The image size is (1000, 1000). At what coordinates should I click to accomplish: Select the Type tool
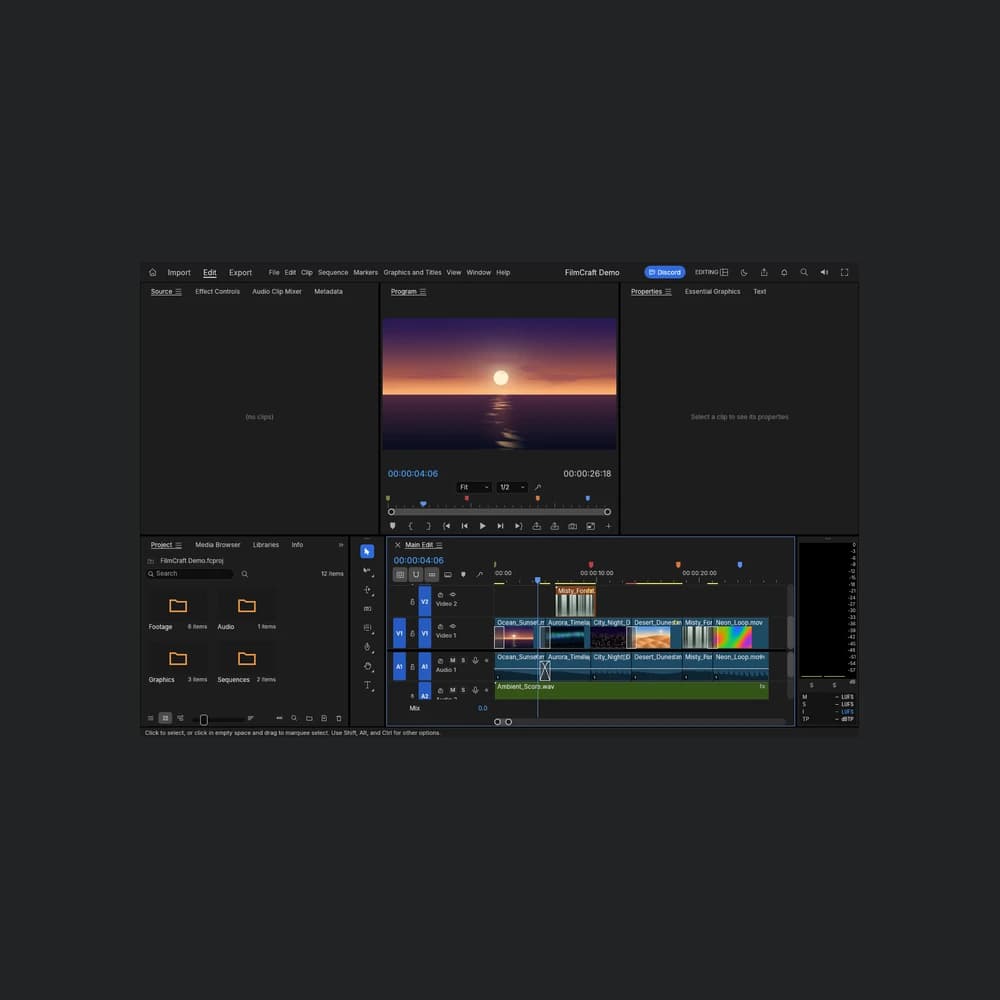pyautogui.click(x=367, y=686)
